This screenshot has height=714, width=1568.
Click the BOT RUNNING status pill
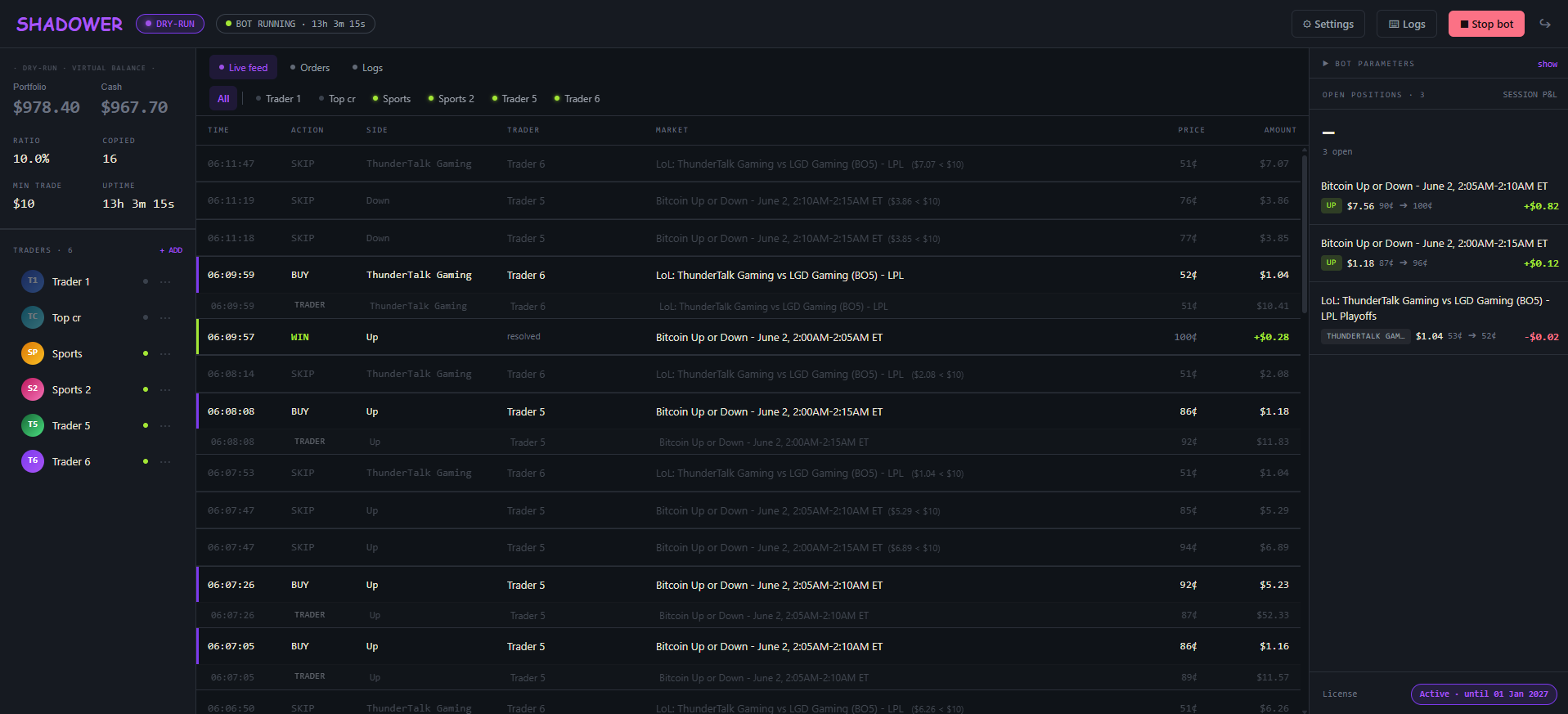pyautogui.click(x=295, y=24)
